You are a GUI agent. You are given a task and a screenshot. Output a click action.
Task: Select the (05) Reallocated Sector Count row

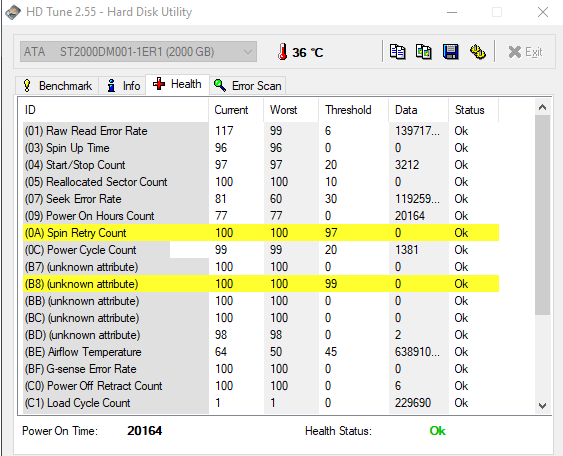tap(261, 182)
